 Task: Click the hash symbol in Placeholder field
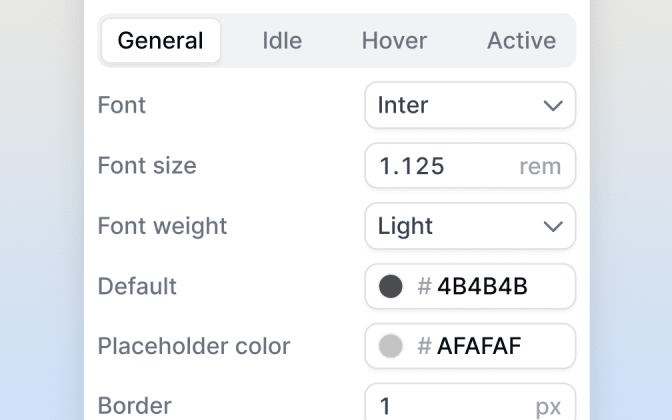pyautogui.click(x=424, y=346)
